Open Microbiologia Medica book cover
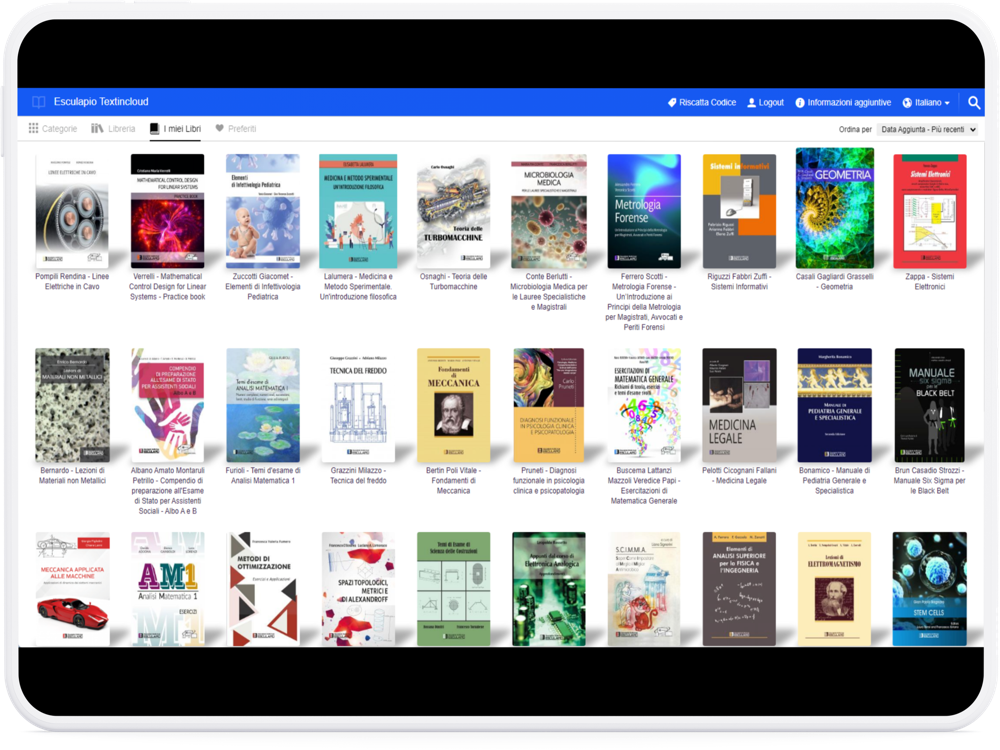1000x750 pixels. point(549,211)
